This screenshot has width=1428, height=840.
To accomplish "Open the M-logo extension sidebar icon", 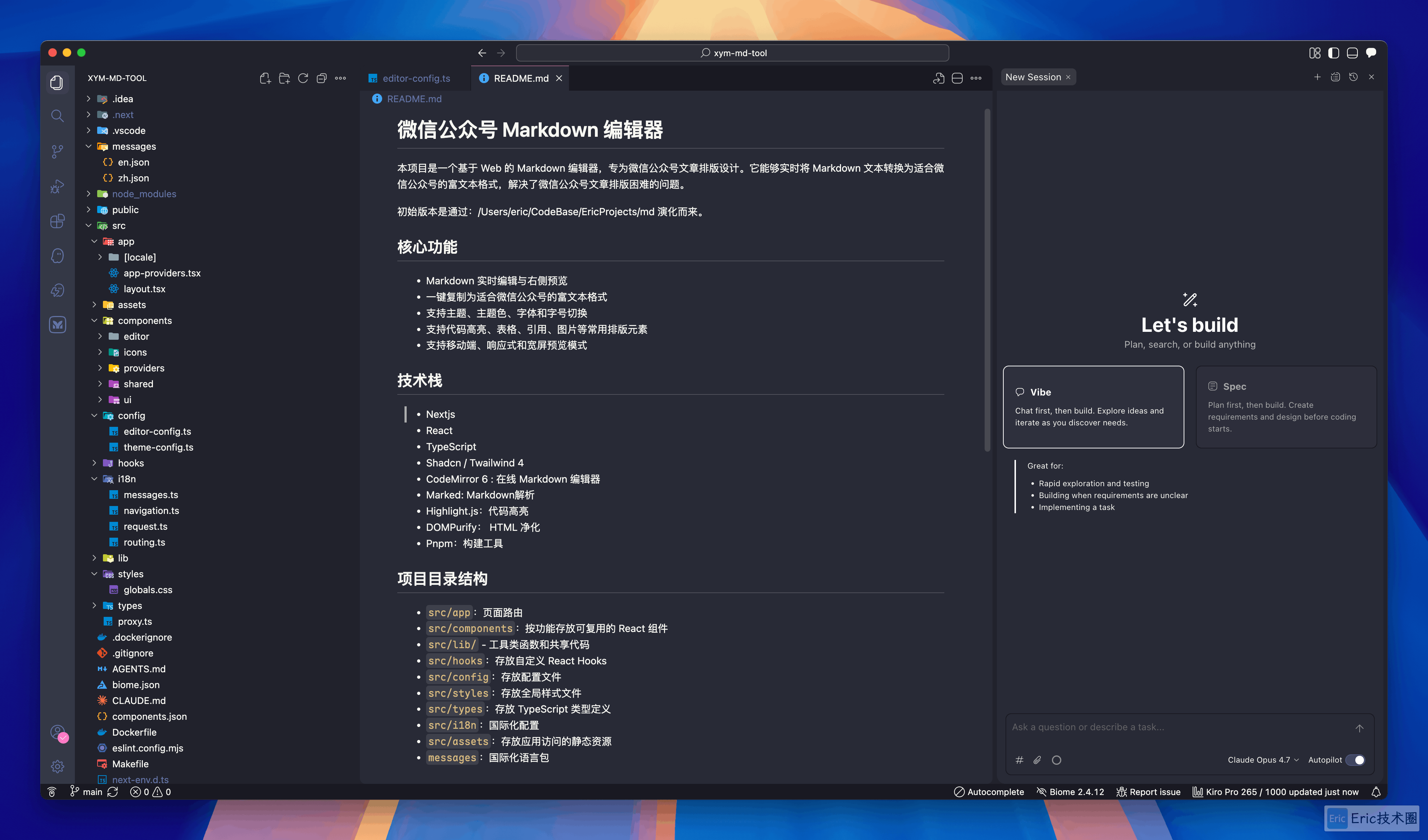I will (x=57, y=325).
